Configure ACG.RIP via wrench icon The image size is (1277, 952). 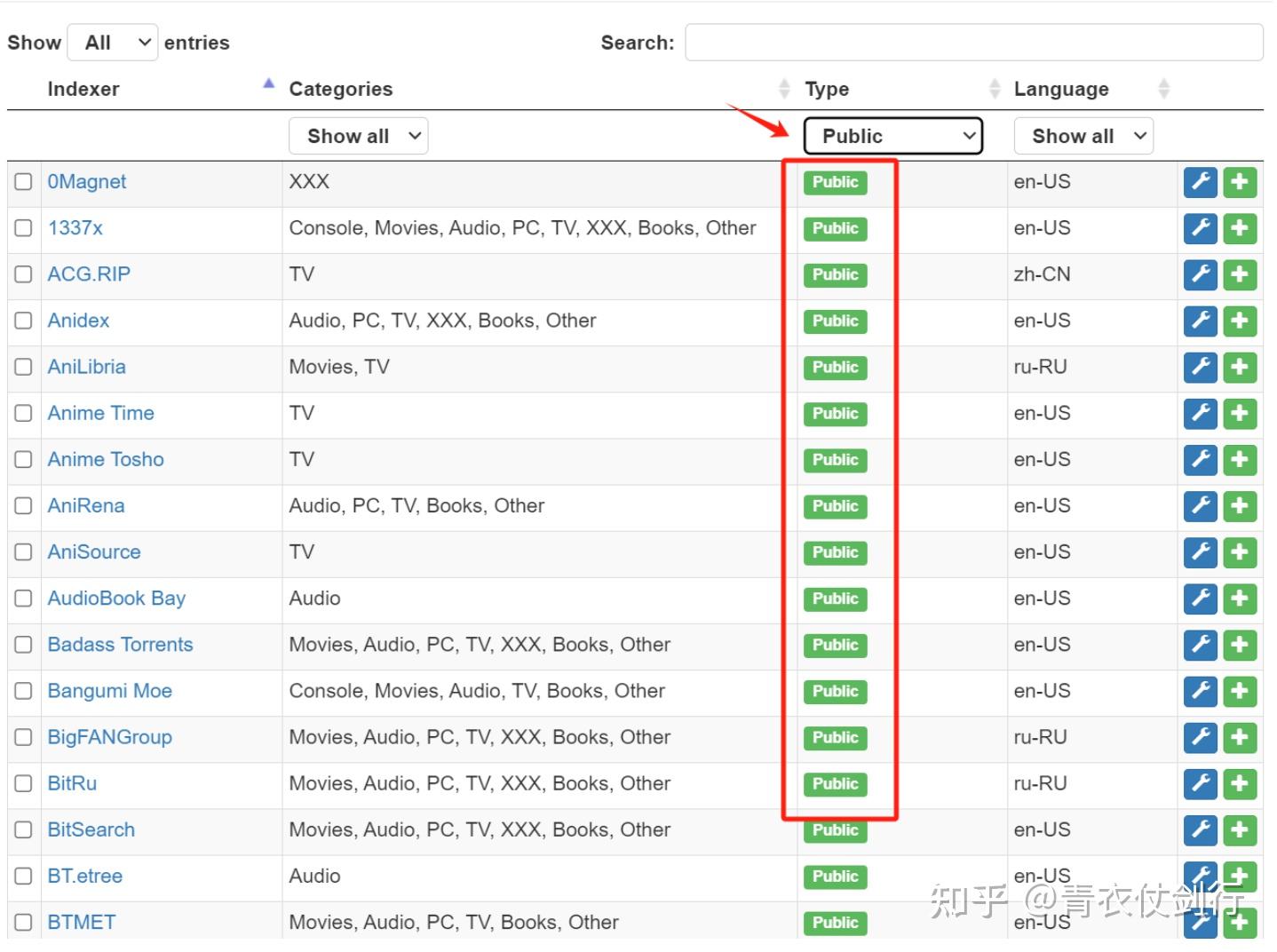(x=1200, y=274)
